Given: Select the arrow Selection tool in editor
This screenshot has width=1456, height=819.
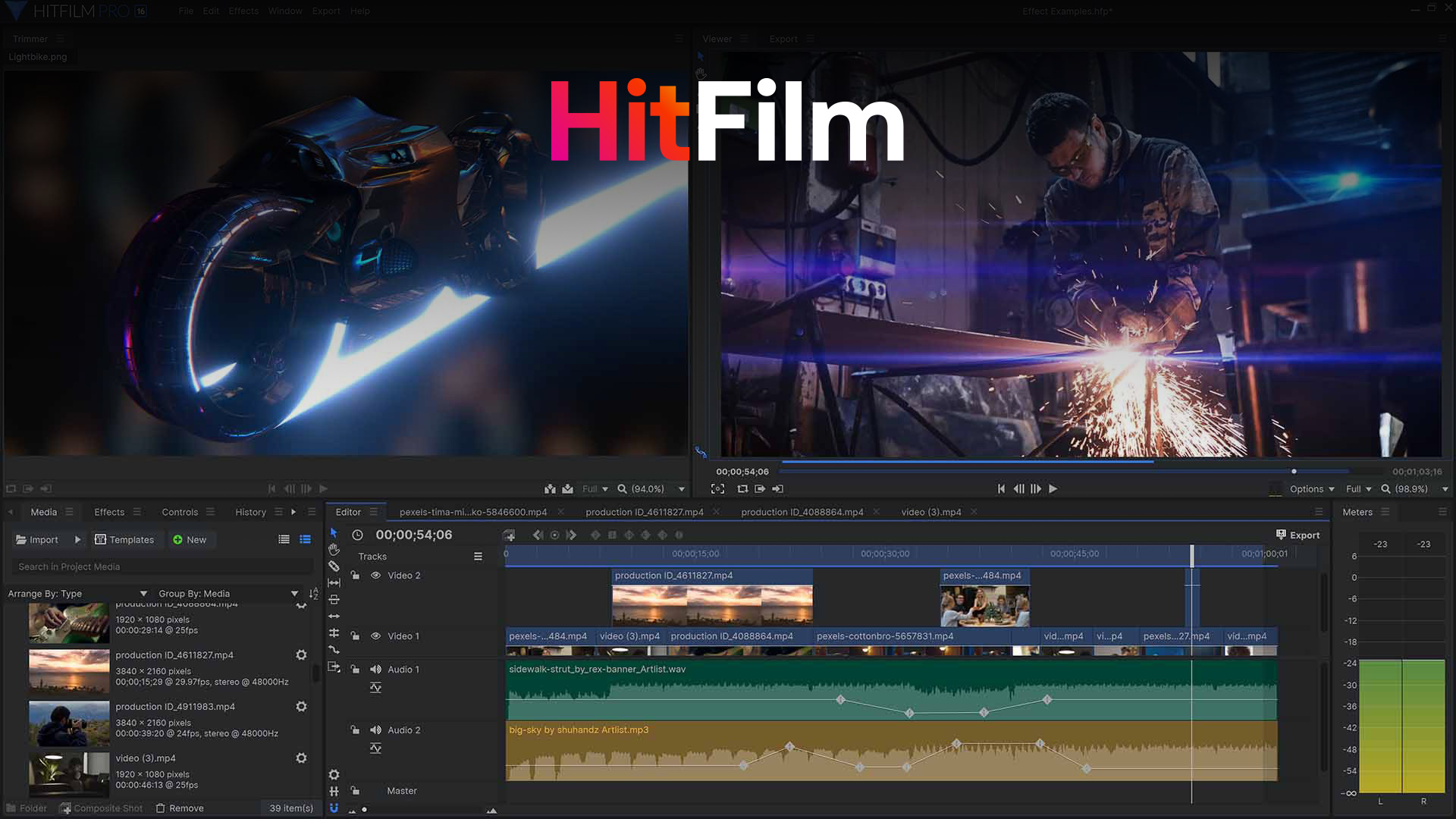Looking at the screenshot, I should [334, 533].
